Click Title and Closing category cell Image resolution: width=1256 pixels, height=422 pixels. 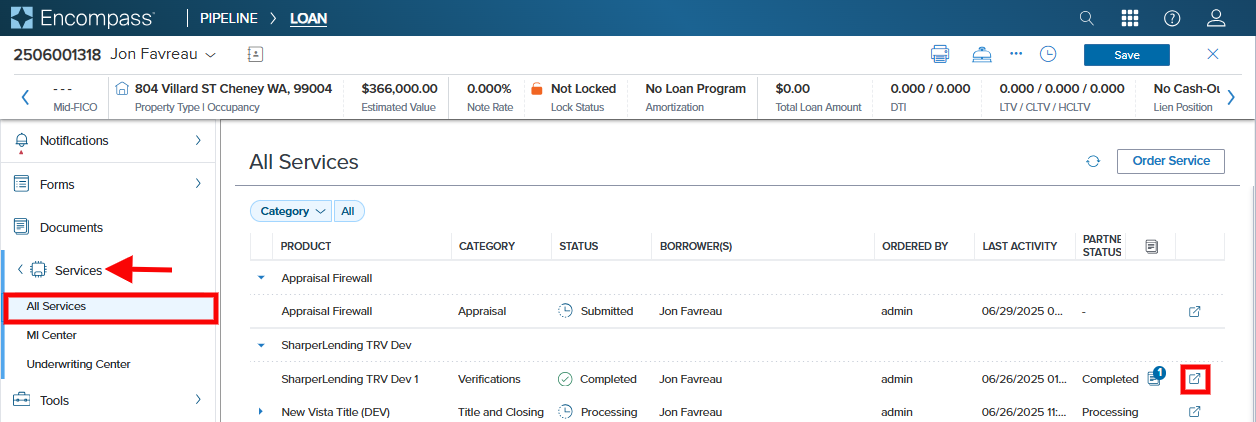[501, 411]
